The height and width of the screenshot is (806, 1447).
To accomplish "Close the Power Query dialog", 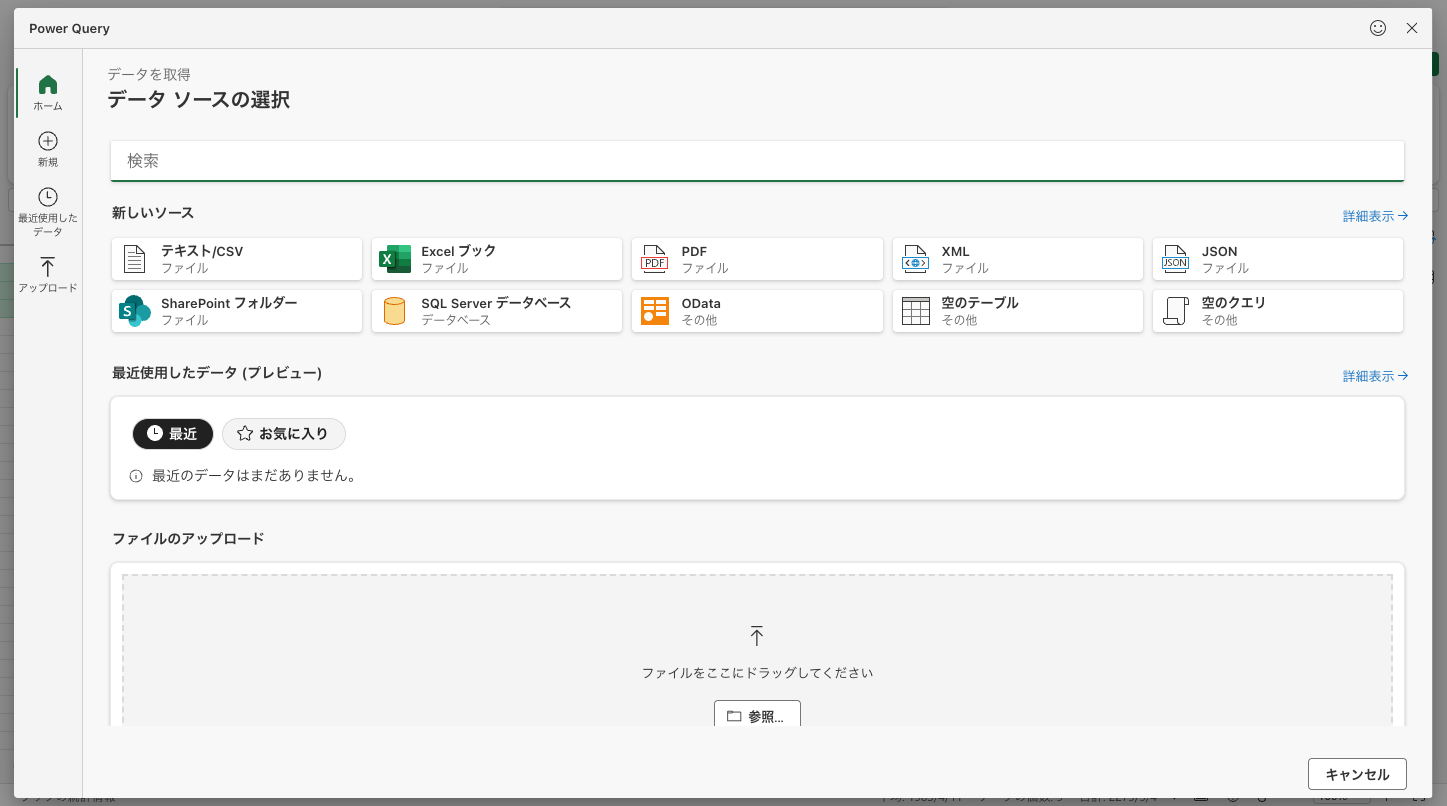I will 1412,28.
